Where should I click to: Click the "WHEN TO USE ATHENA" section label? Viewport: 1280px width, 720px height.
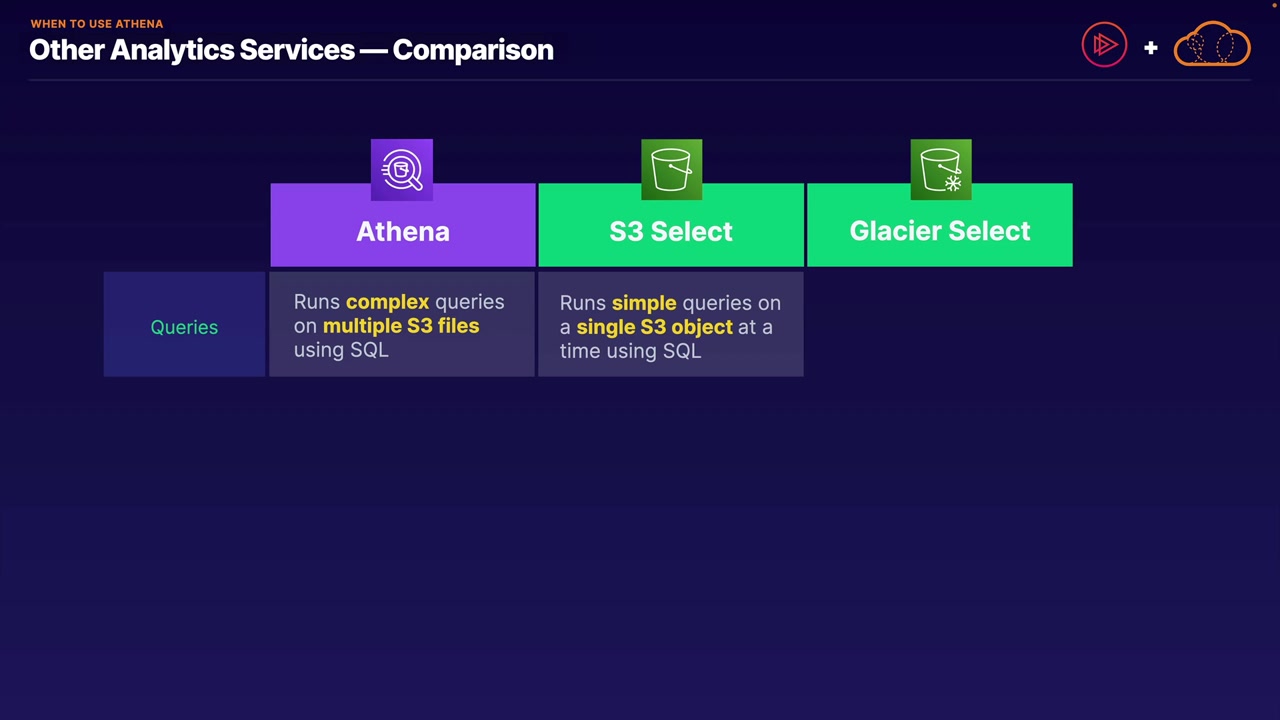tap(97, 23)
